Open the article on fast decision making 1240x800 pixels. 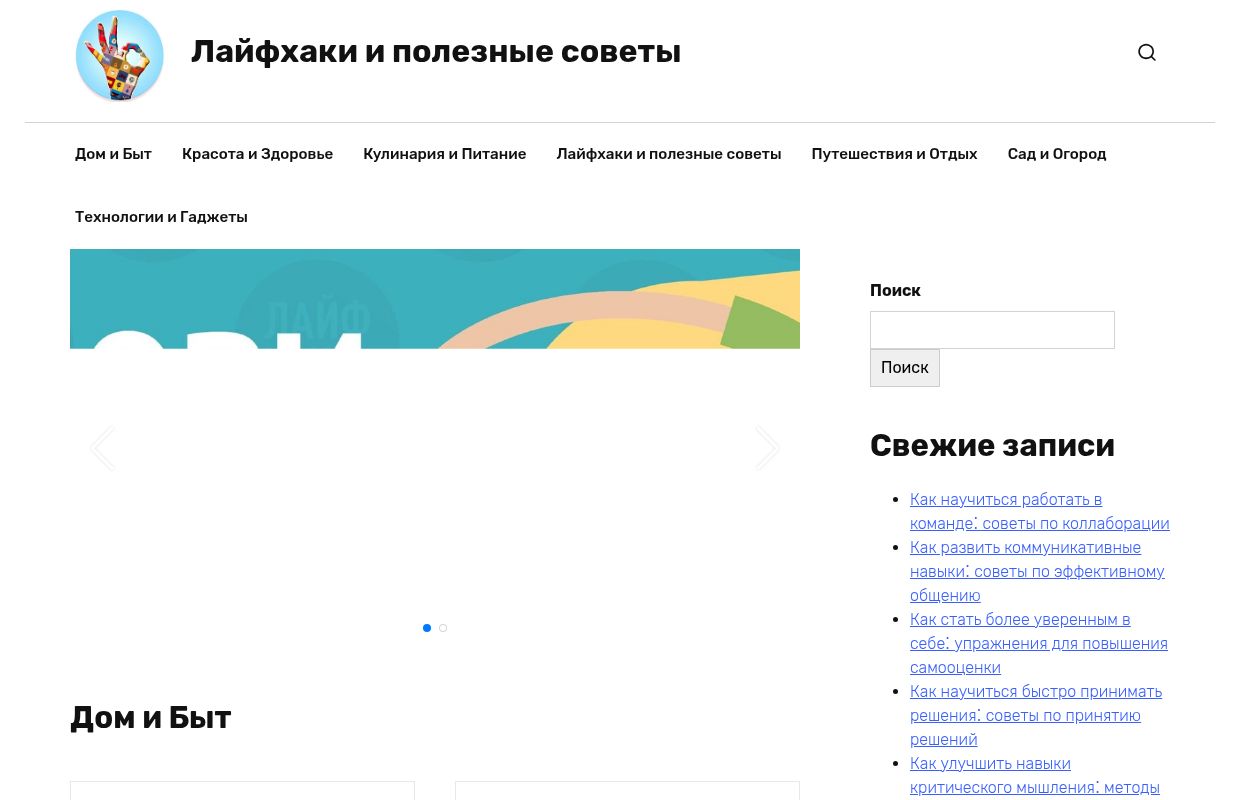[x=1036, y=715]
